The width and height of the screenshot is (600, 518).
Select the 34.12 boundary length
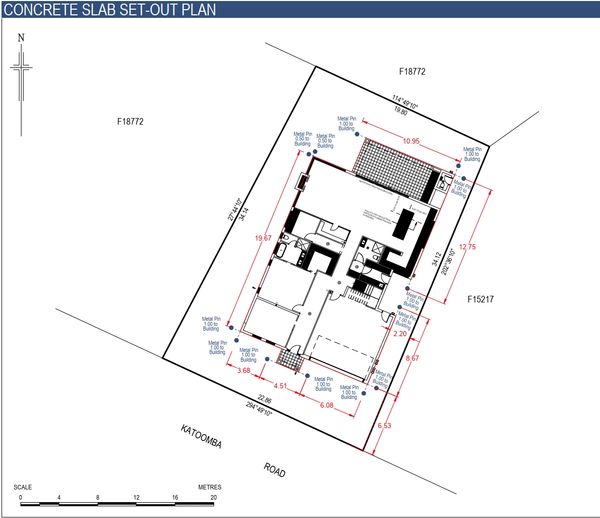click(x=437, y=259)
